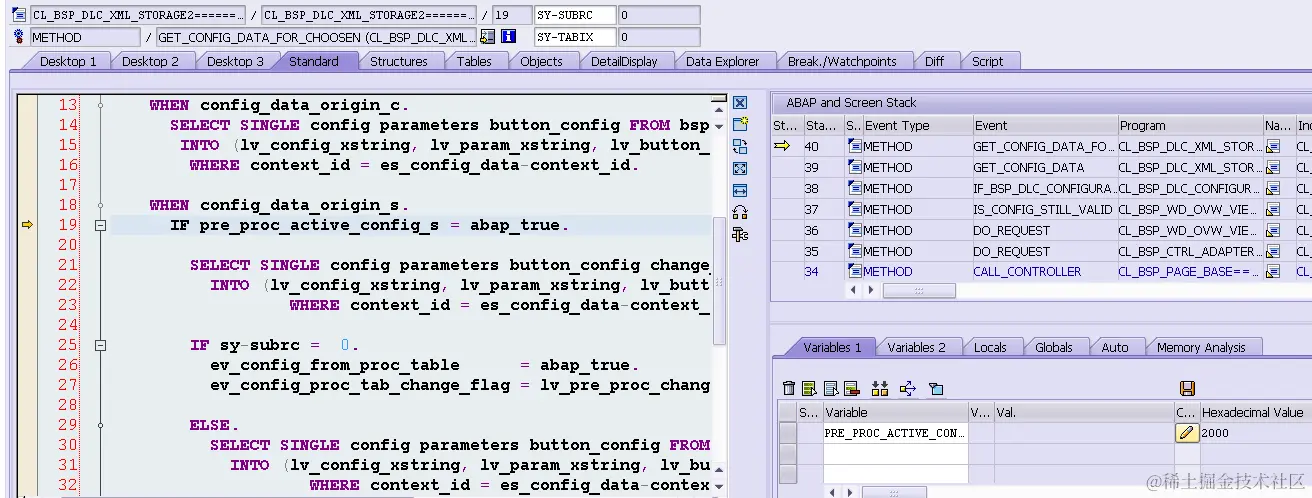Click navigation icon in stack row 37
The height and width of the screenshot is (498, 1312).
pyautogui.click(x=1273, y=209)
